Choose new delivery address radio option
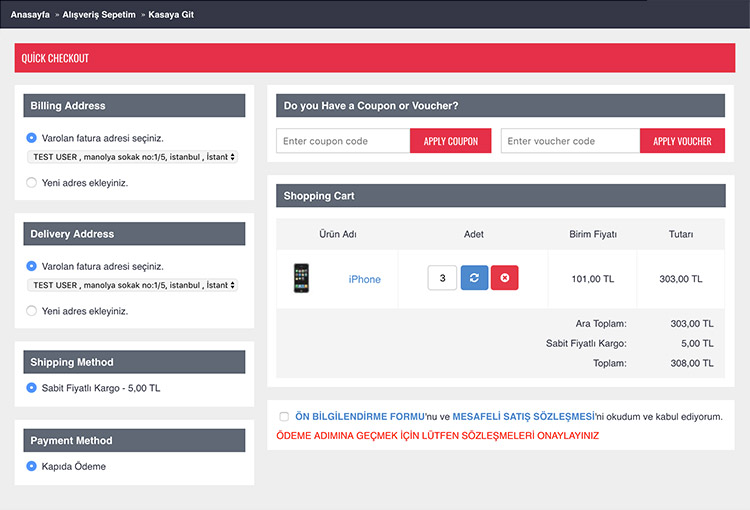 (32, 311)
